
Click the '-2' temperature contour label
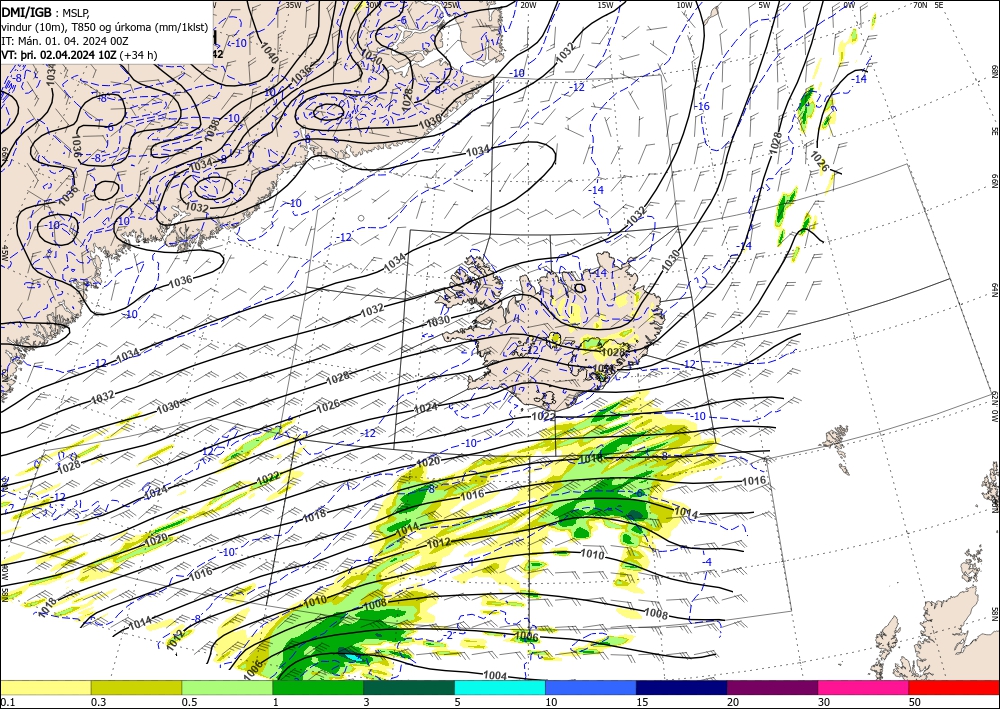click(448, 635)
